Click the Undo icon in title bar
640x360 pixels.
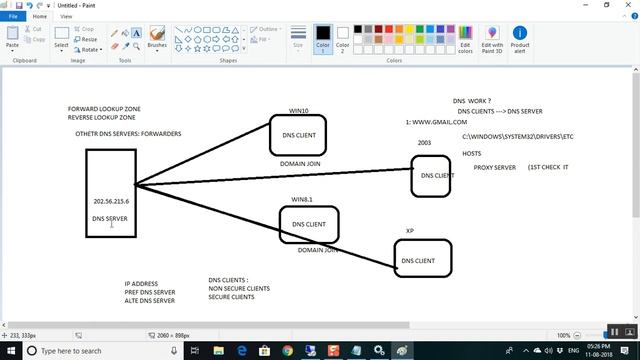[29, 5]
